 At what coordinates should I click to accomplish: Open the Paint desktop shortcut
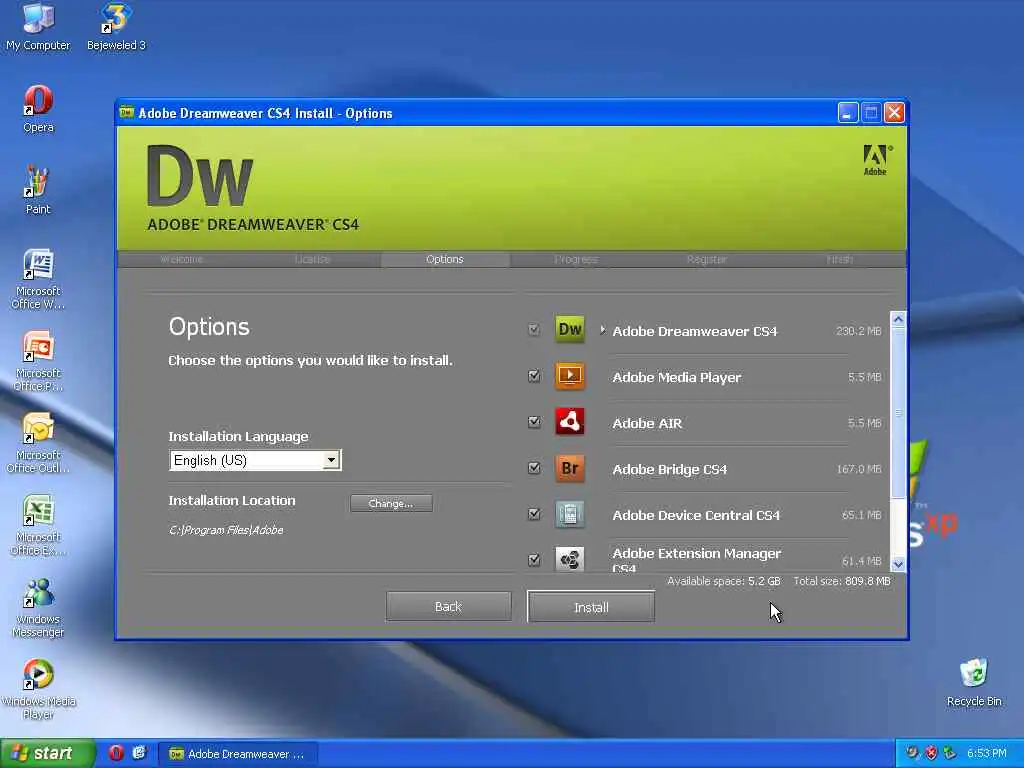(37, 190)
